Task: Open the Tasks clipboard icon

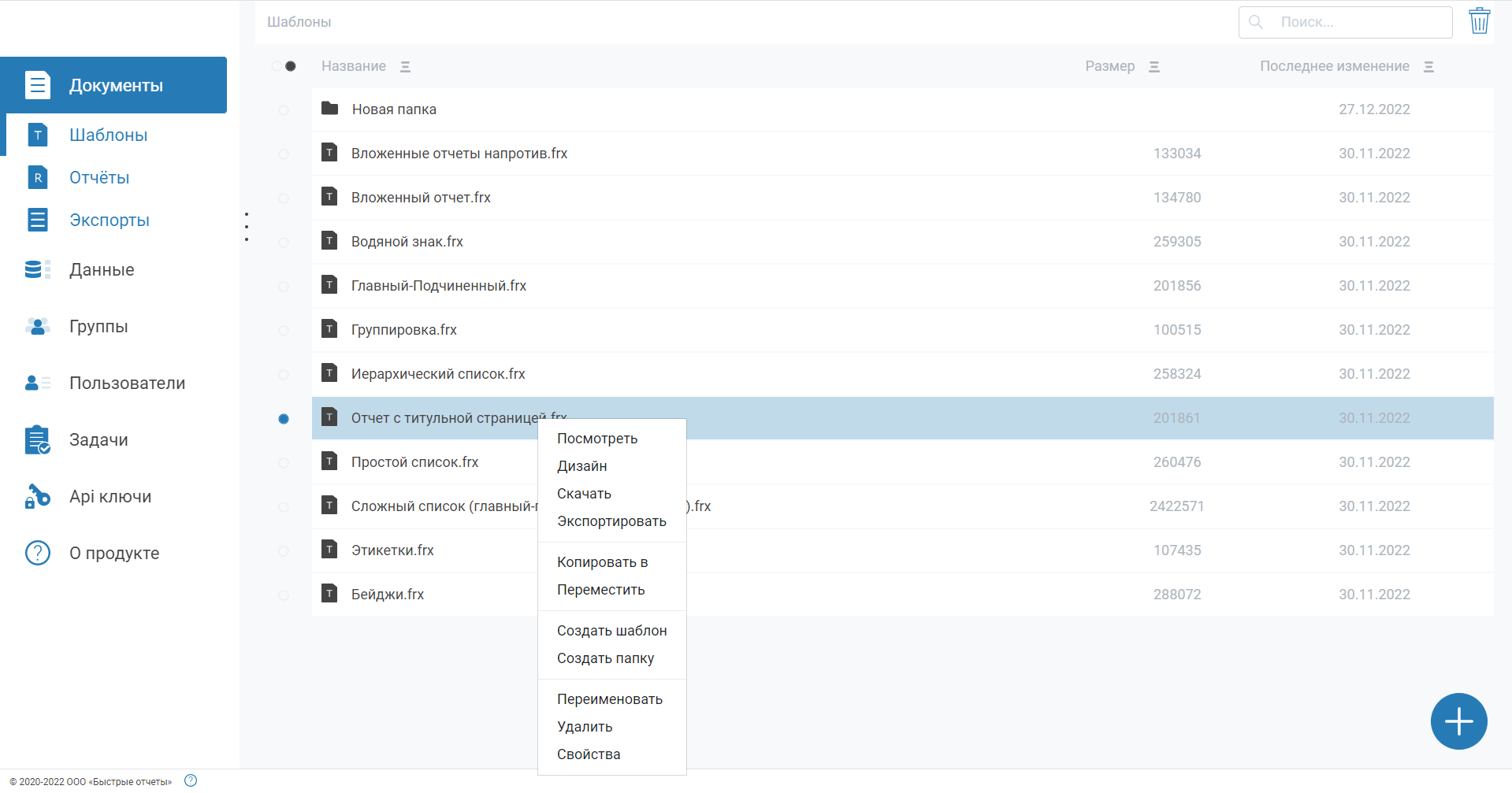Action: pos(38,439)
